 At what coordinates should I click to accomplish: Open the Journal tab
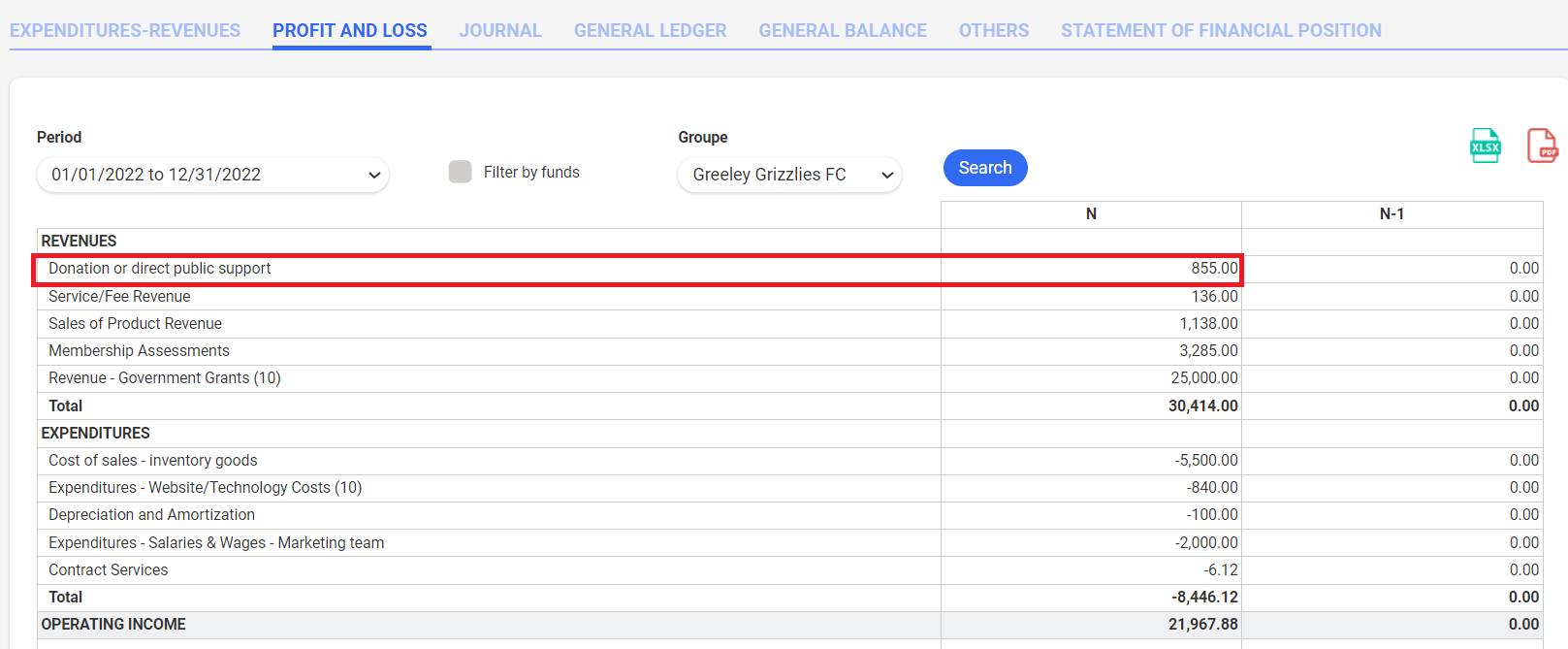500,30
